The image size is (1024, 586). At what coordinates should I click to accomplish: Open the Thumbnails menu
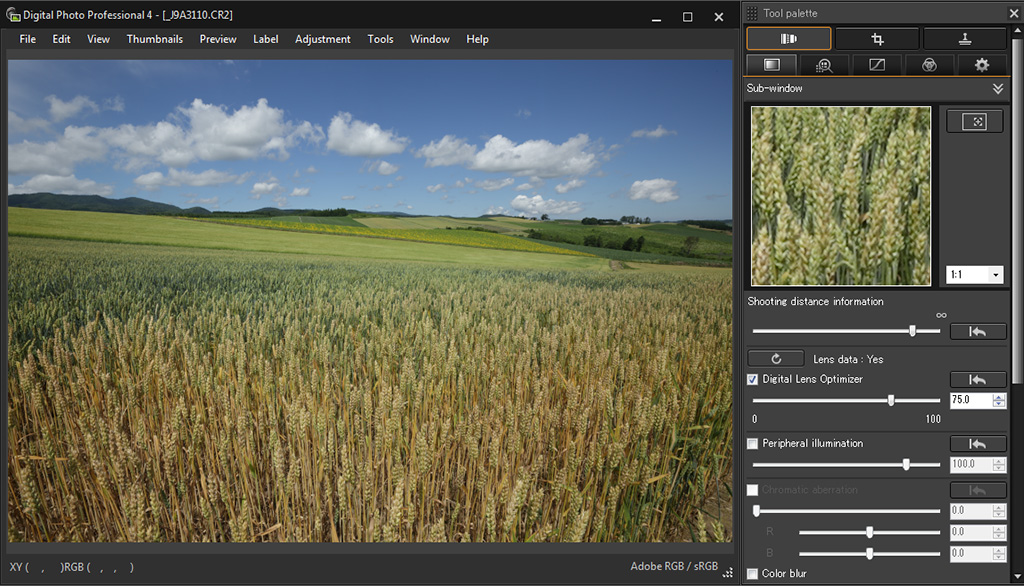click(x=154, y=39)
